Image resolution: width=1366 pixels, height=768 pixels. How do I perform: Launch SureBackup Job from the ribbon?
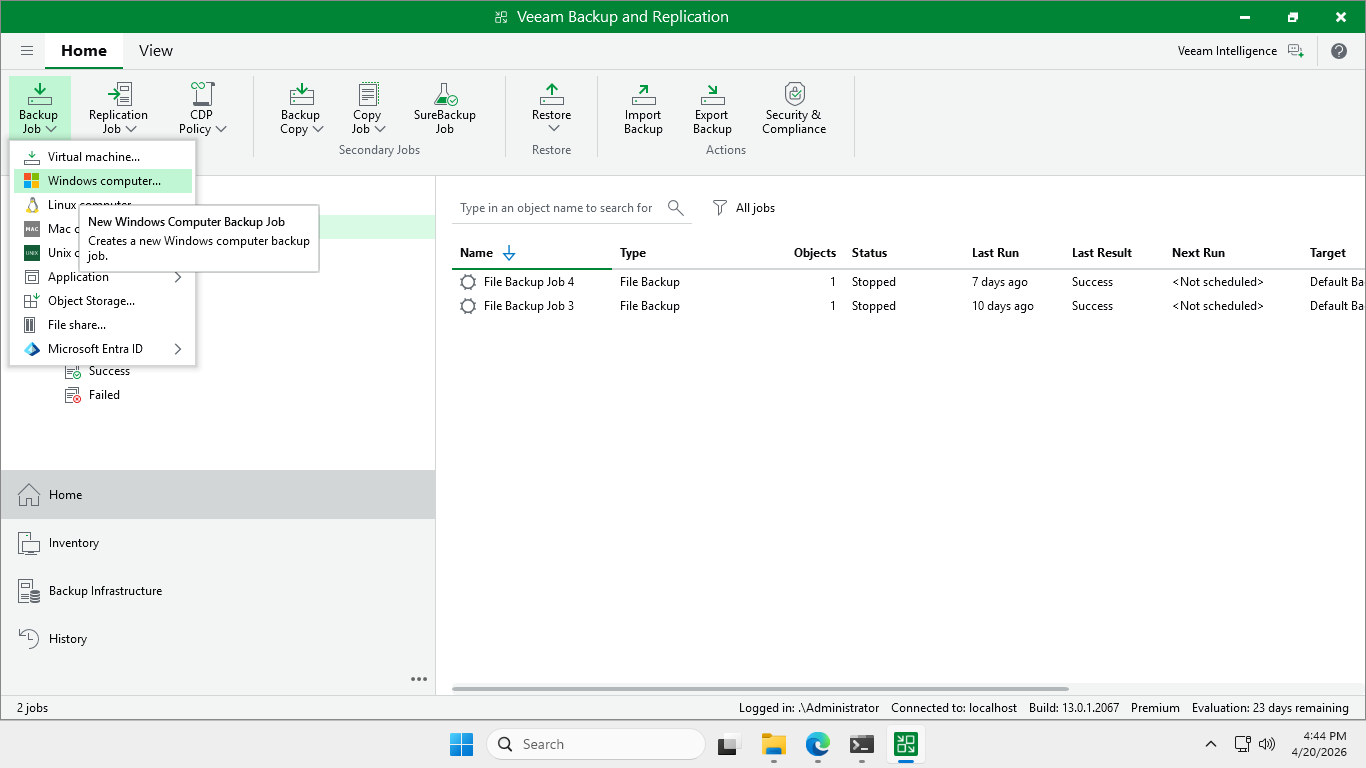click(x=444, y=108)
